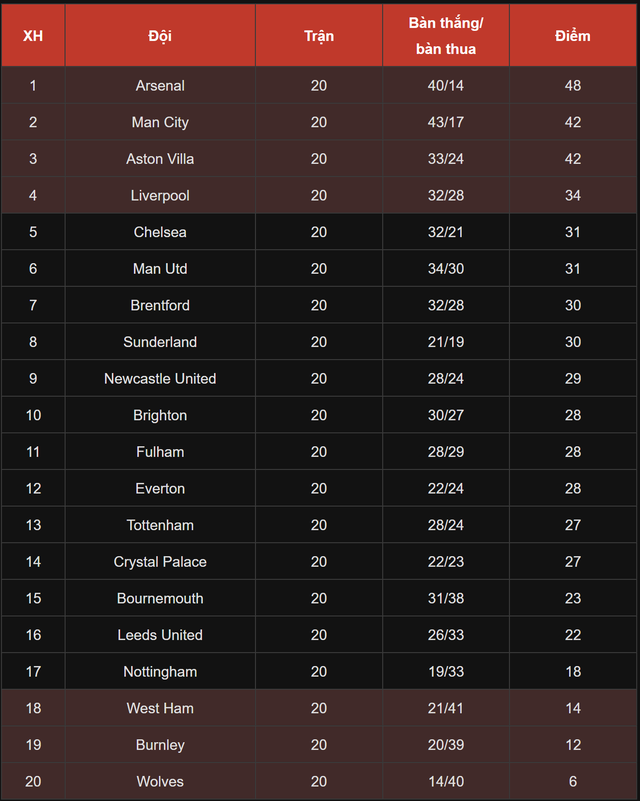Click the Điểm column header
Viewport: 640px width, 801px height.
573,36
